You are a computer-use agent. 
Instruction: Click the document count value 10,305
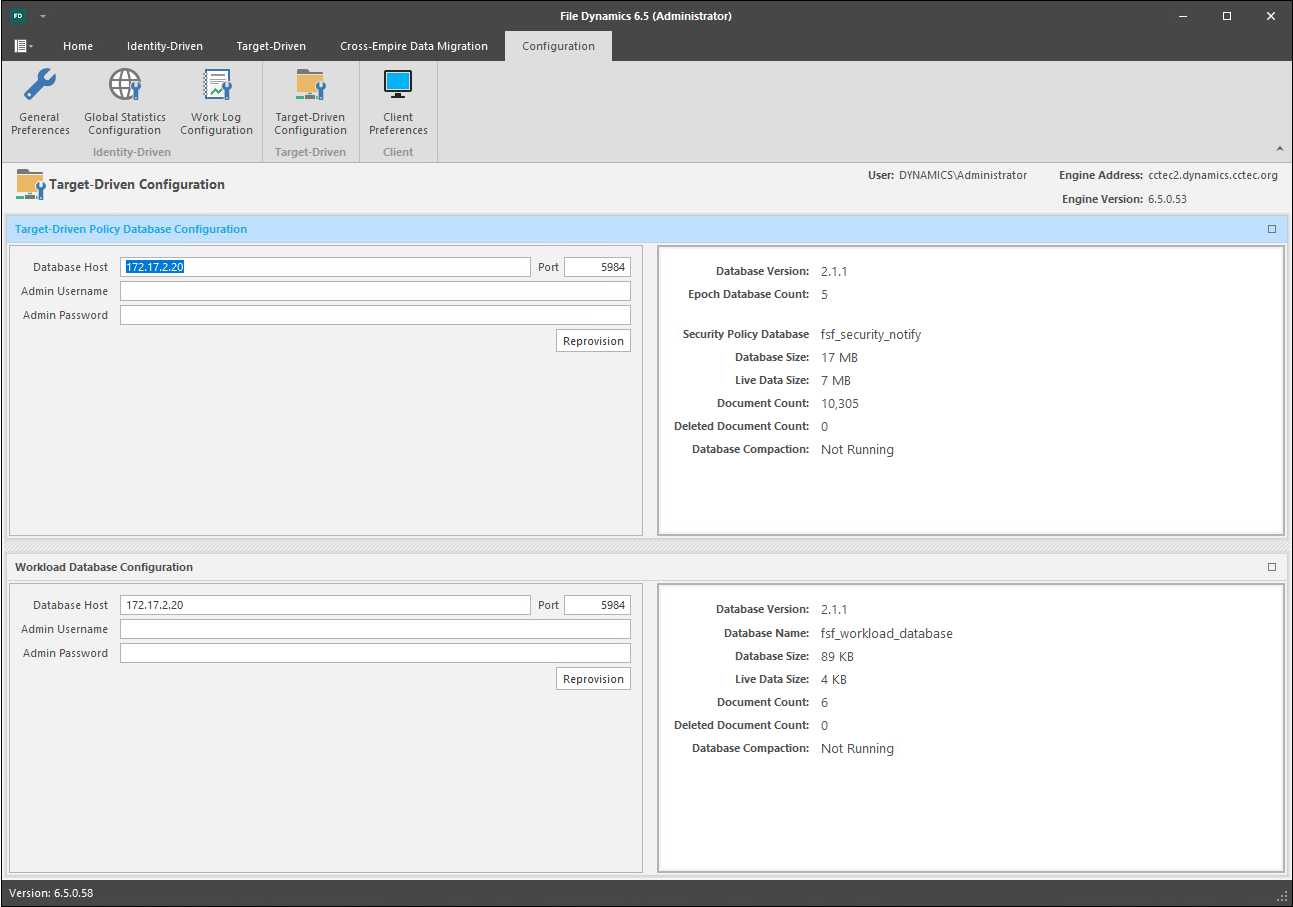pyautogui.click(x=840, y=403)
